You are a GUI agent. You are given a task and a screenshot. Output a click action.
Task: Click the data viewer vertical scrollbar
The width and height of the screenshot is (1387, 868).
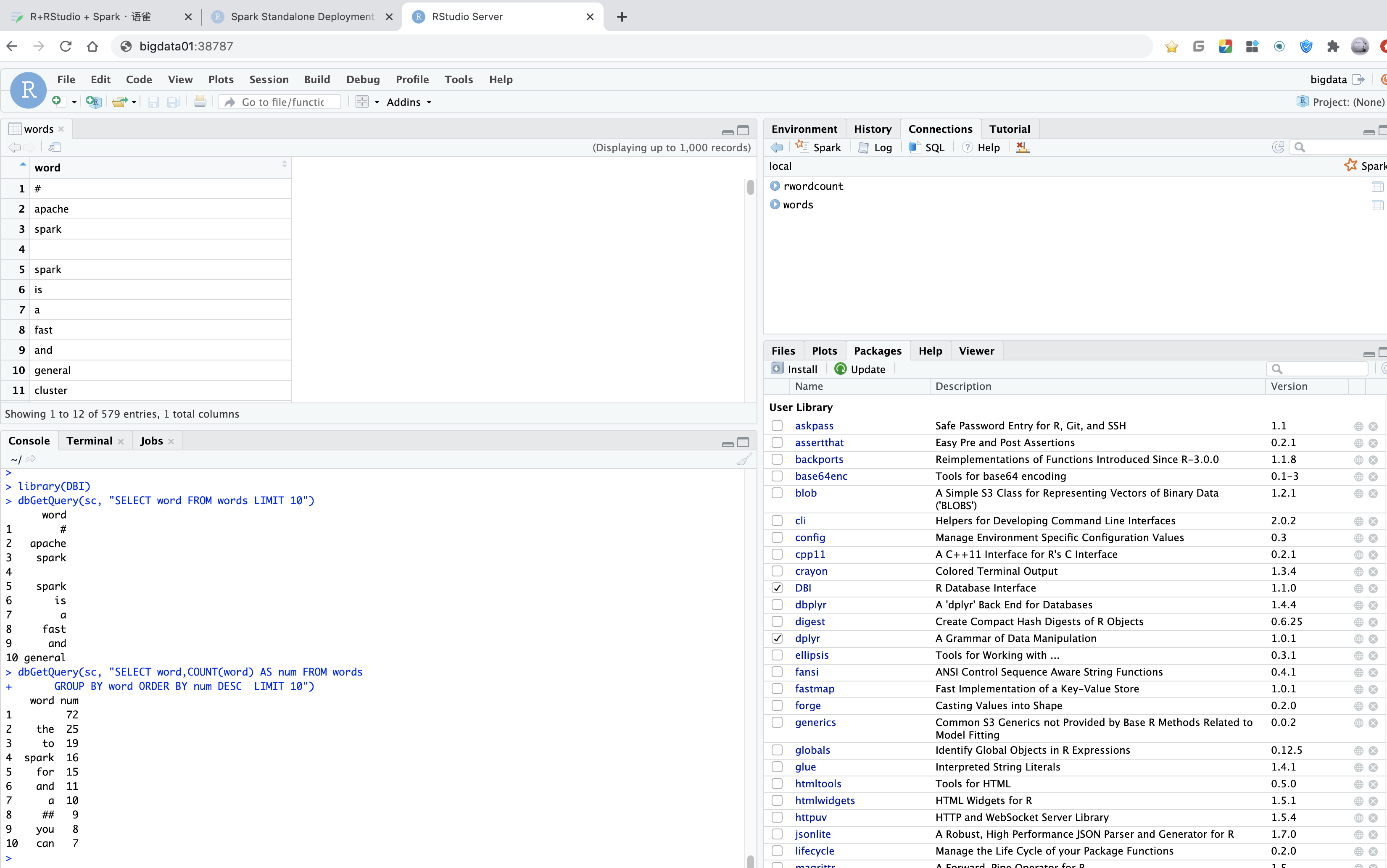click(x=750, y=187)
